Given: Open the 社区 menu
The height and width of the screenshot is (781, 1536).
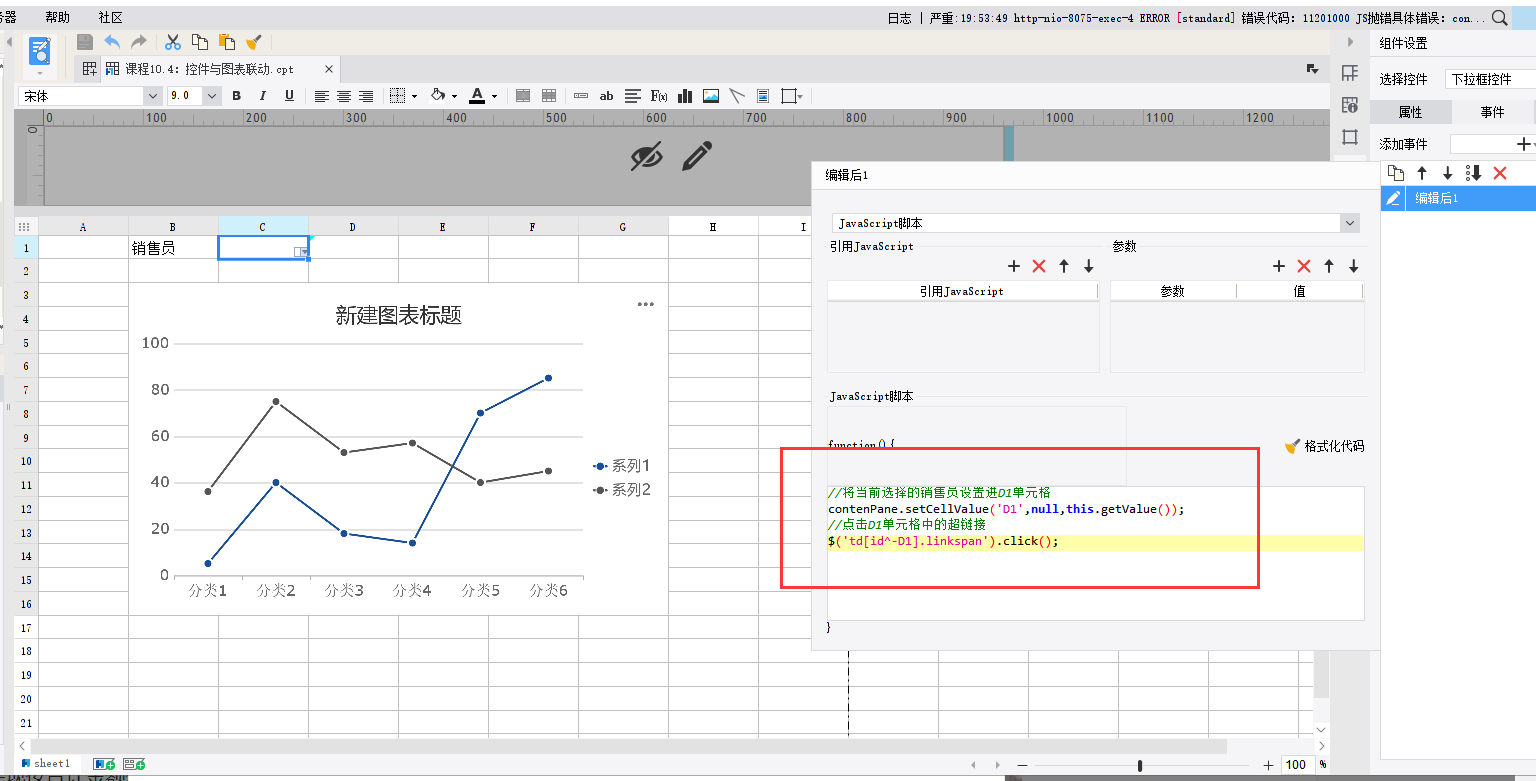Looking at the screenshot, I should point(111,18).
